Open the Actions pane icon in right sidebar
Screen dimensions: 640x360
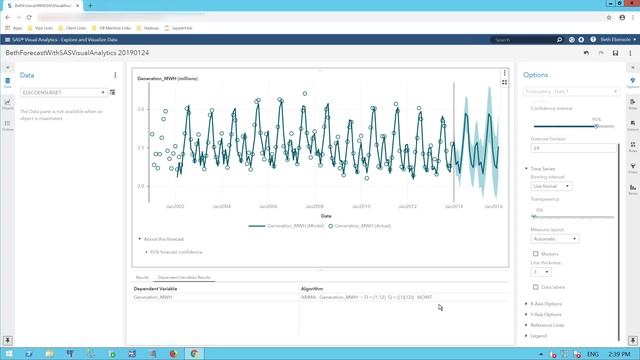[x=633, y=125]
